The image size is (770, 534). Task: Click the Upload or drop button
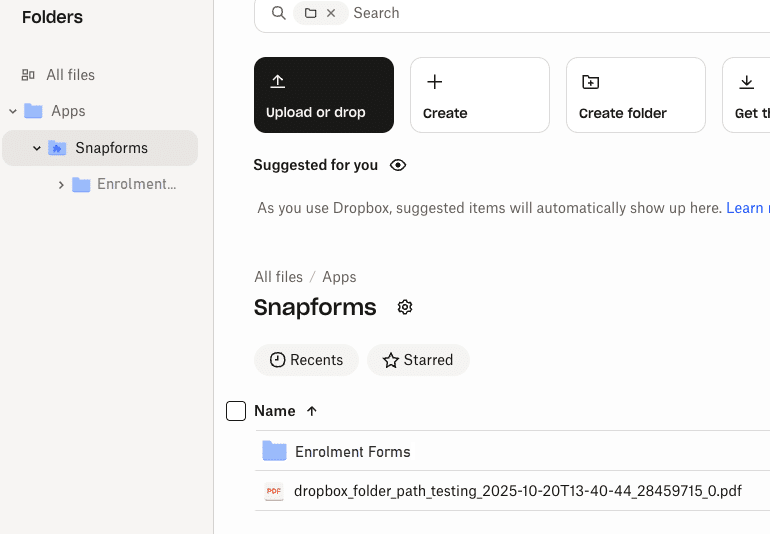pos(323,95)
